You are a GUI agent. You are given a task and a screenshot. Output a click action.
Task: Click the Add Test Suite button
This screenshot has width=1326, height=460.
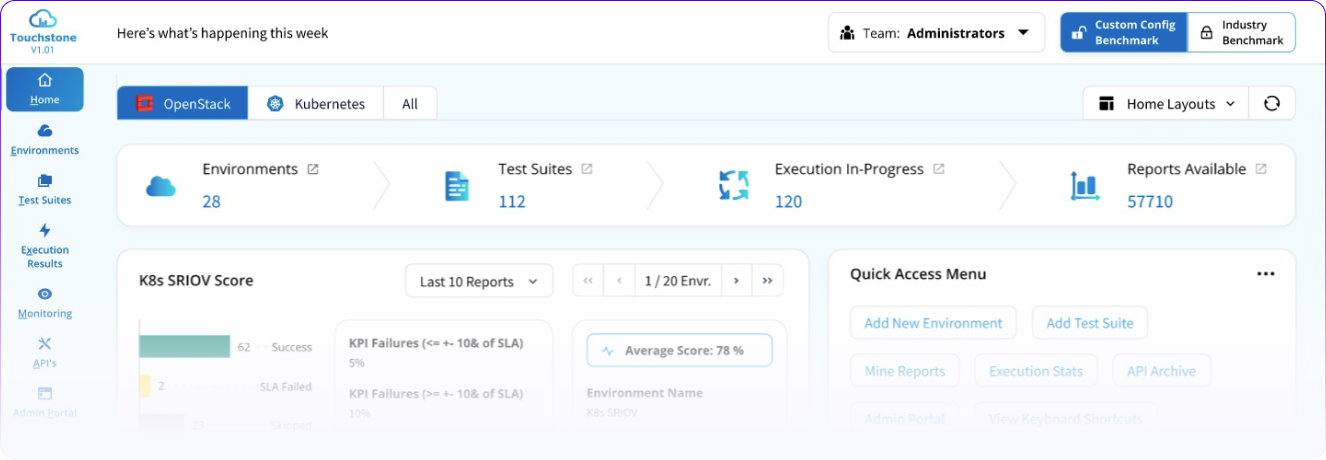1089,323
